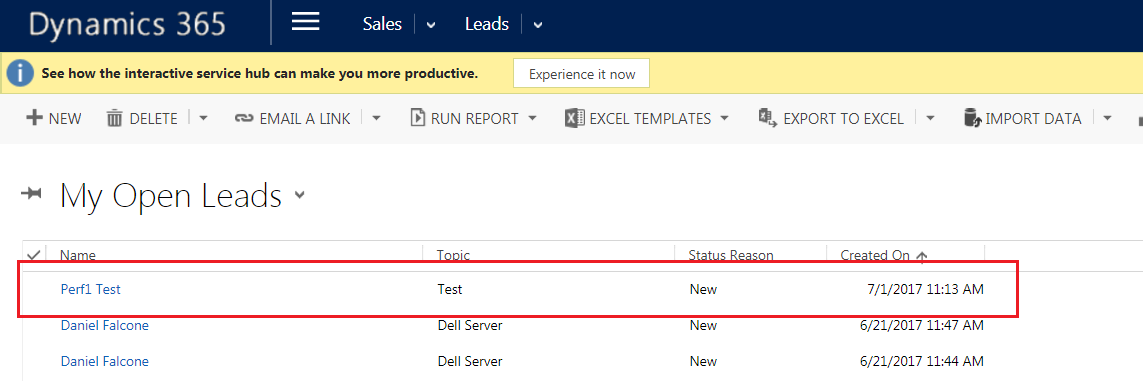Open the Leads navigation item
The height and width of the screenshot is (381, 1143).
tap(487, 24)
